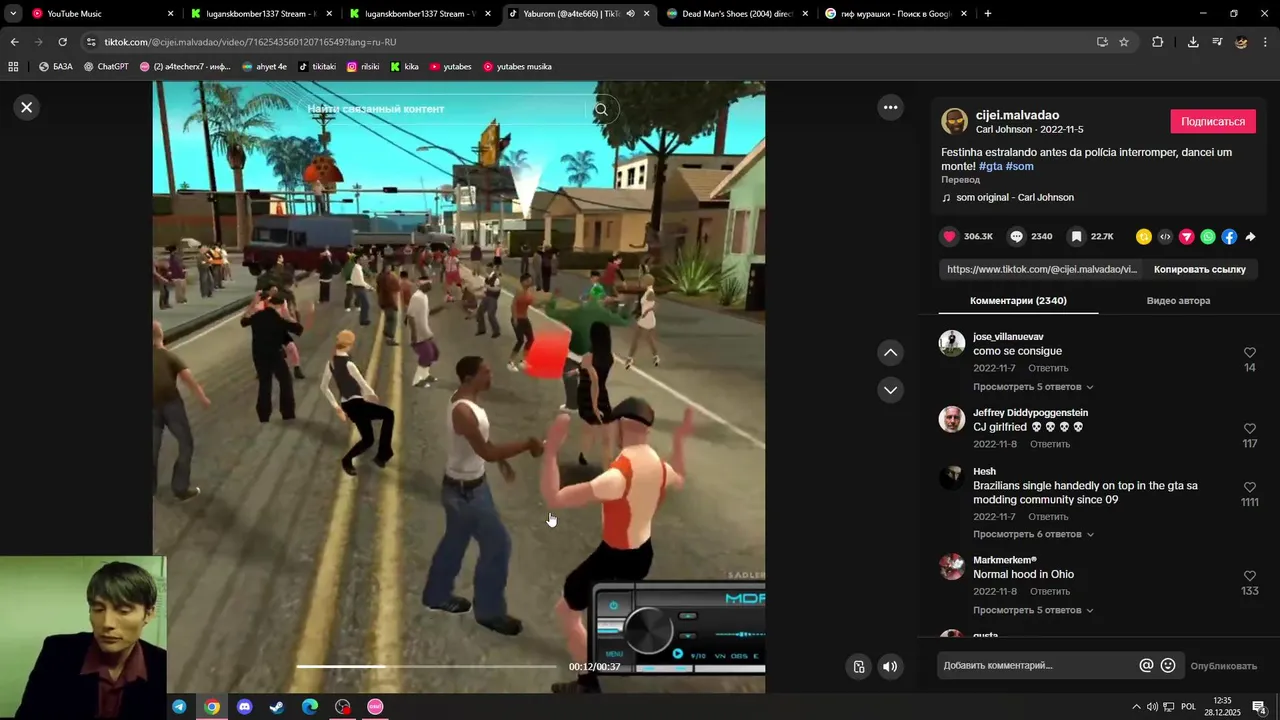
Task: Open the emoji picker in comment box
Action: coord(1168,666)
